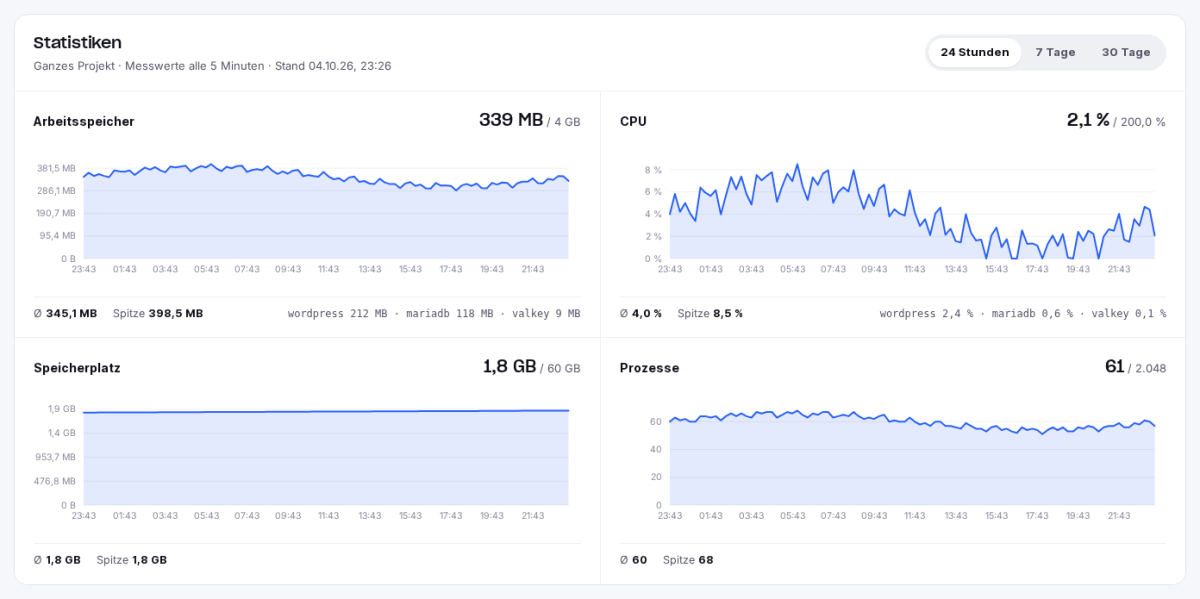This screenshot has height=599, width=1200.
Task: Click the / 60 GB storage limit text
Action: click(560, 369)
